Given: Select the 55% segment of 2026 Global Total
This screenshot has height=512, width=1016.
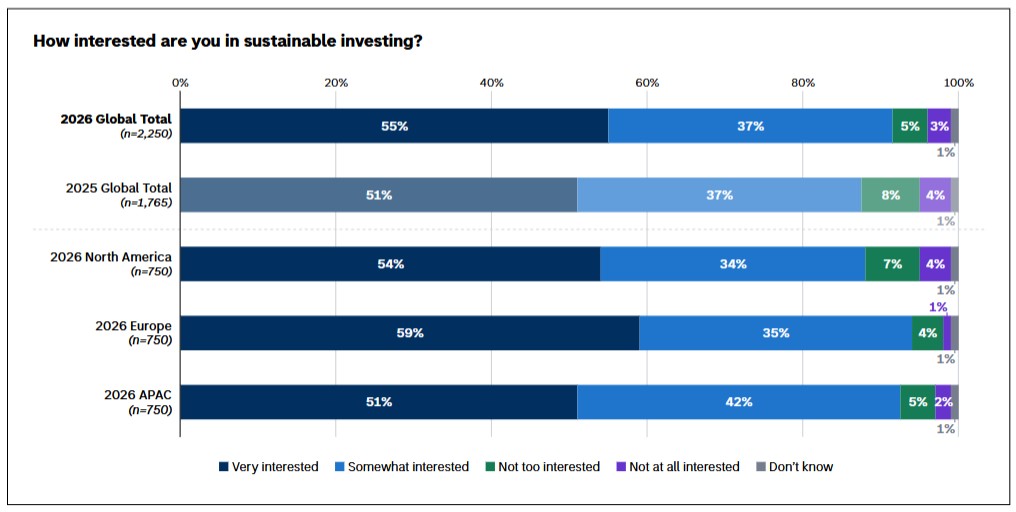Looking at the screenshot, I should pos(394,126).
